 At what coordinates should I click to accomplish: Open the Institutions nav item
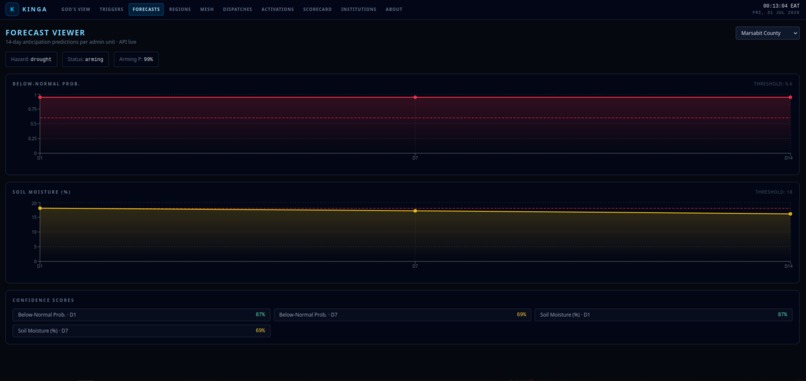(x=358, y=9)
